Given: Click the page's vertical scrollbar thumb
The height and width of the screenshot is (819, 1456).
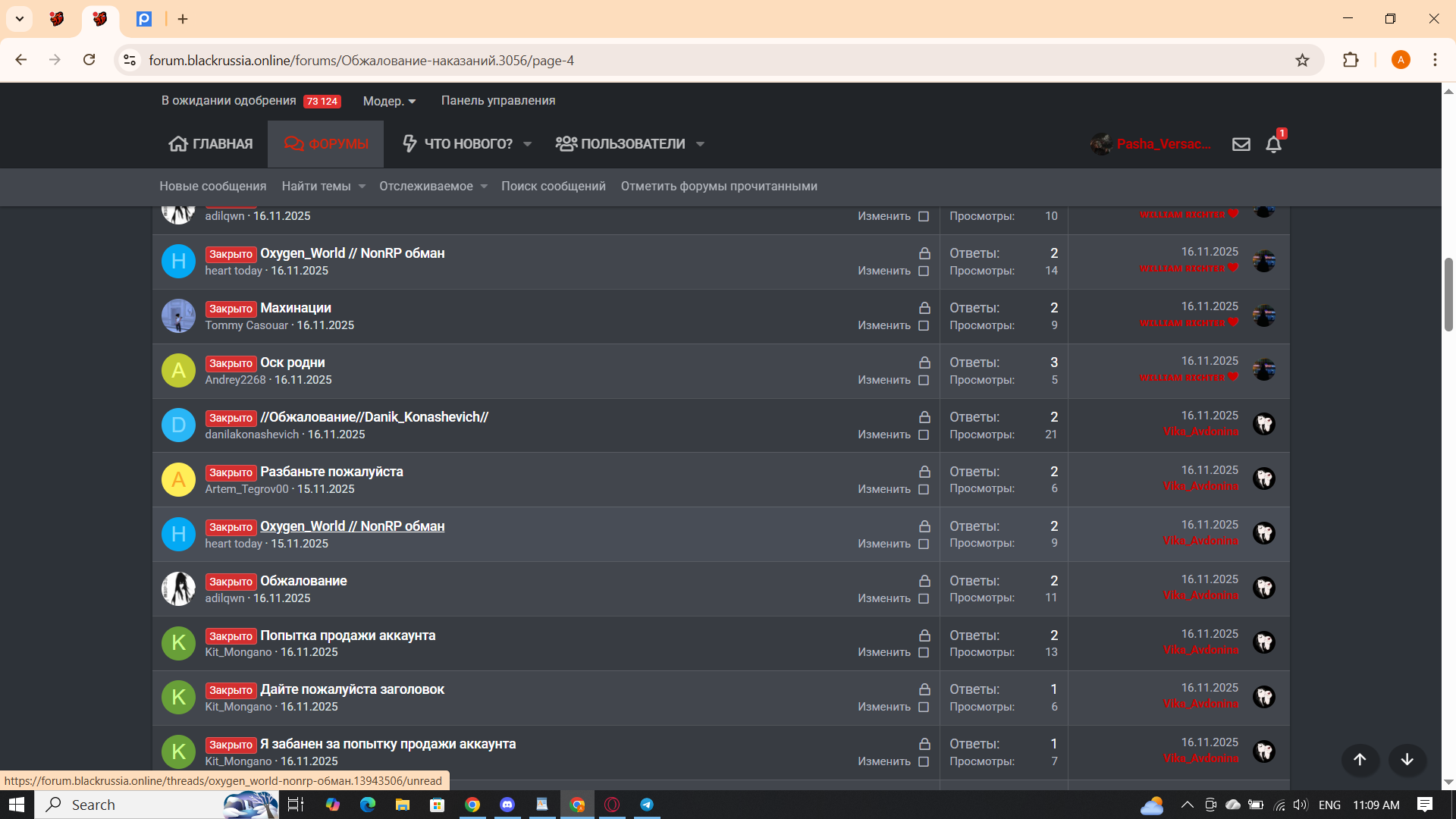Looking at the screenshot, I should pos(1448,294).
